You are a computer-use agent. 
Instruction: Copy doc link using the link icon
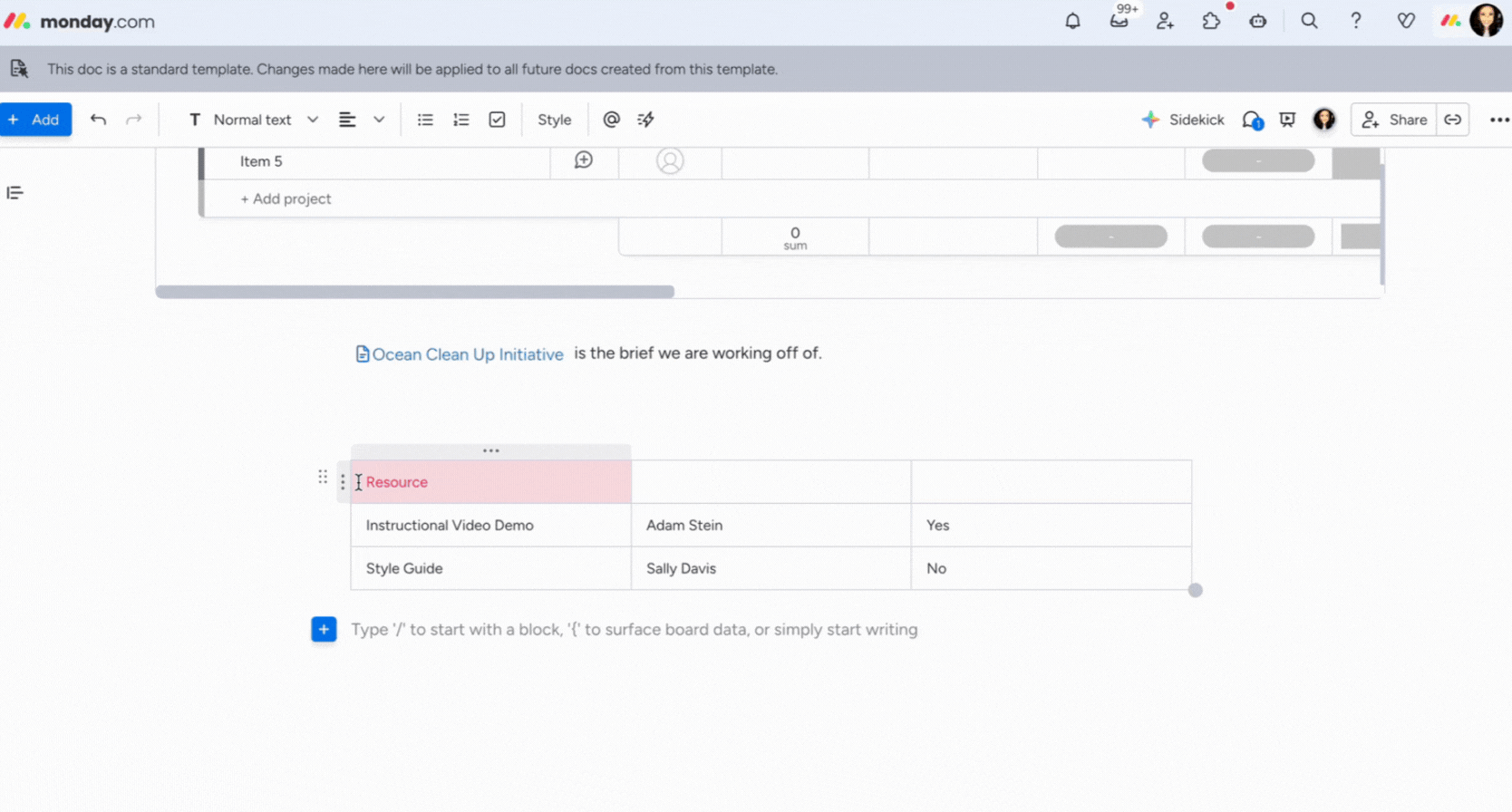click(1452, 120)
